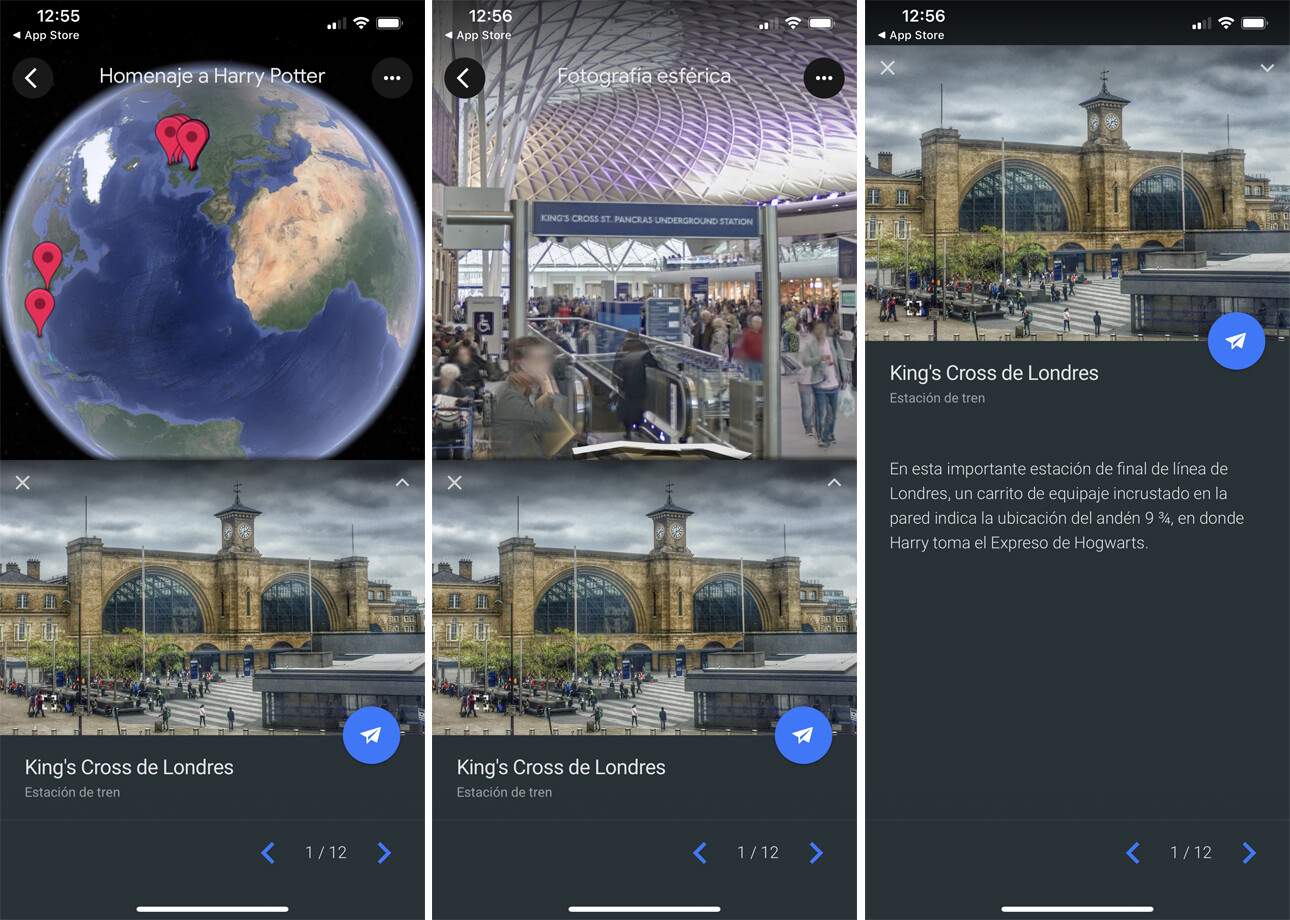Open the three-dot menu on Homenaje a Harry Potter
Screen dimensions: 1290x920
pyautogui.click(x=391, y=78)
